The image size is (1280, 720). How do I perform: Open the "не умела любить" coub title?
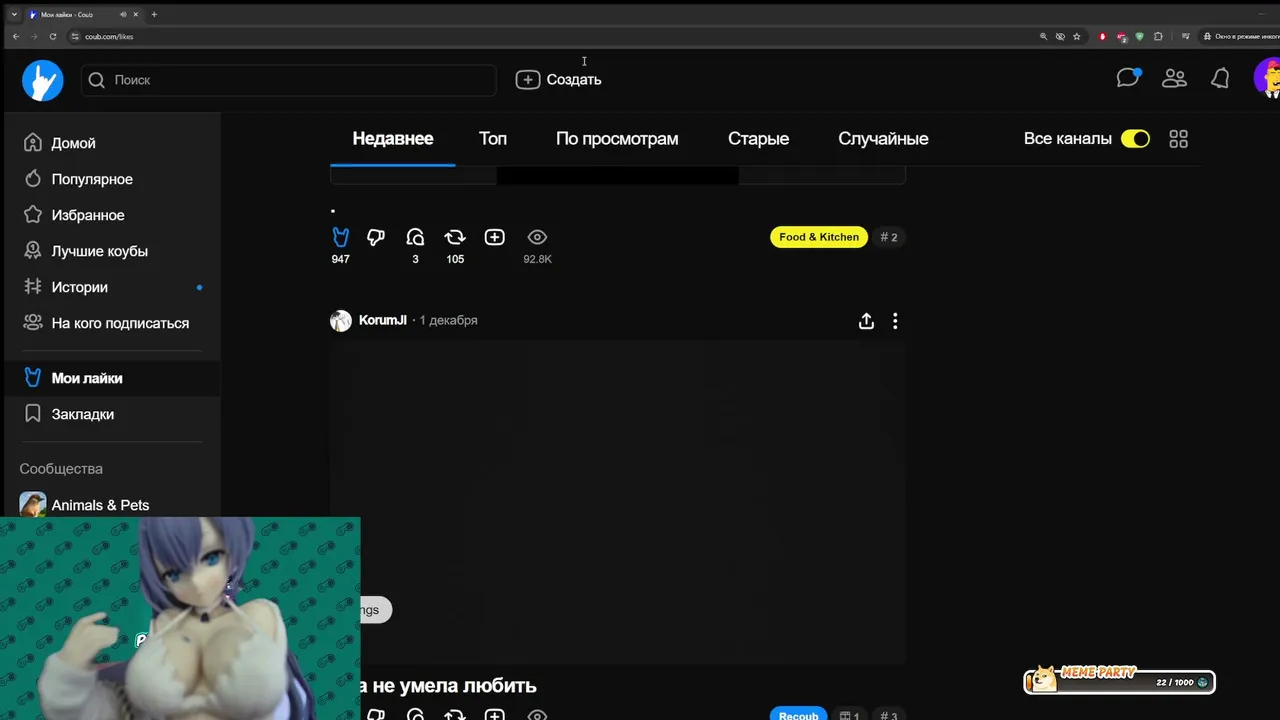coord(448,686)
